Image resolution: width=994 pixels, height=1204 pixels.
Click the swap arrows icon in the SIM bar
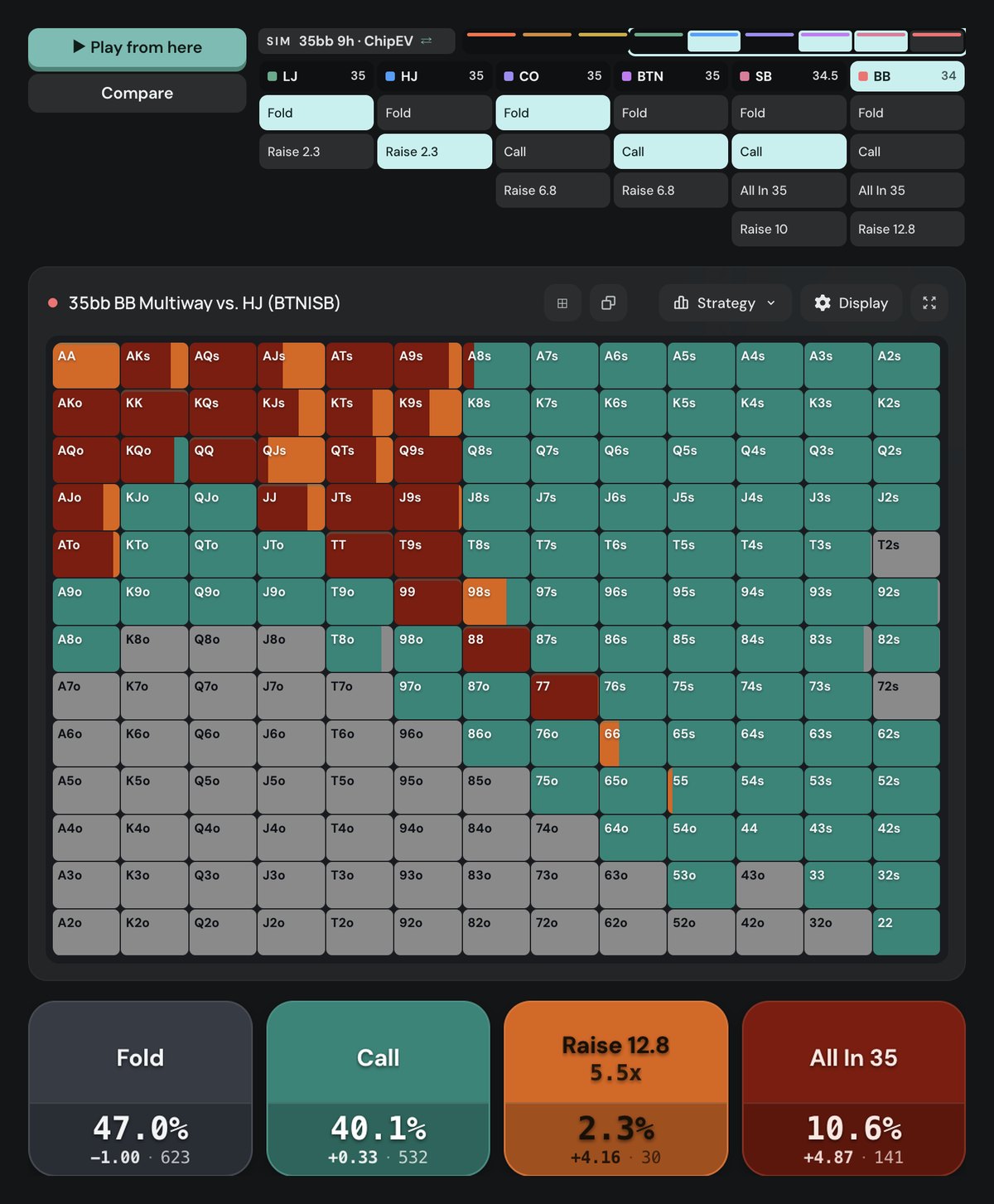click(x=427, y=41)
